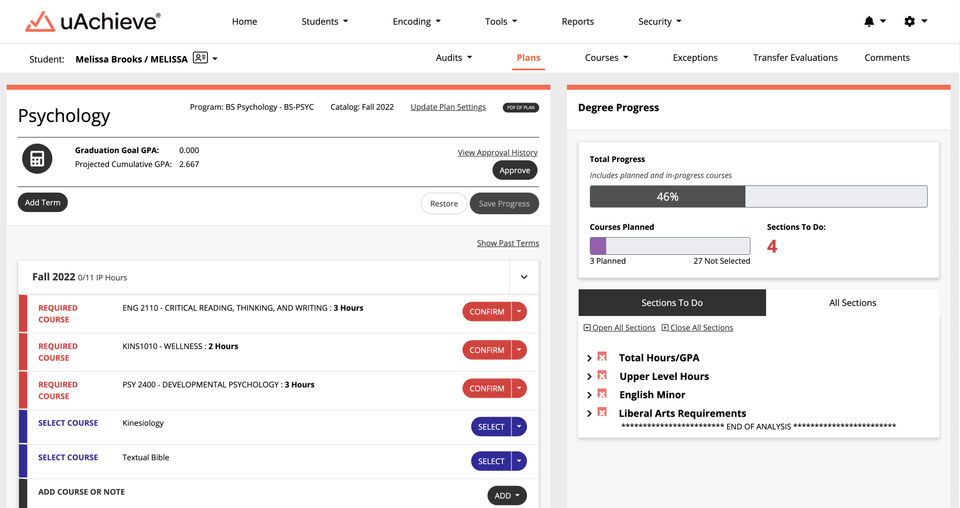960x508 pixels.
Task: Click the Psychology plan title
Action: (x=64, y=116)
